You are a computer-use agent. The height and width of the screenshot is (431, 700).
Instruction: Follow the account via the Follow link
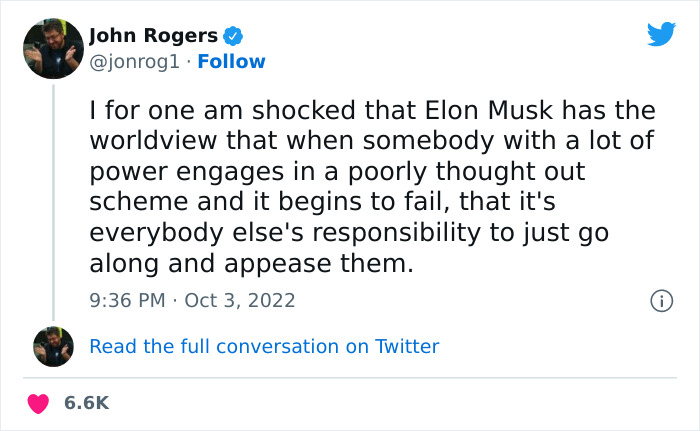[231, 62]
